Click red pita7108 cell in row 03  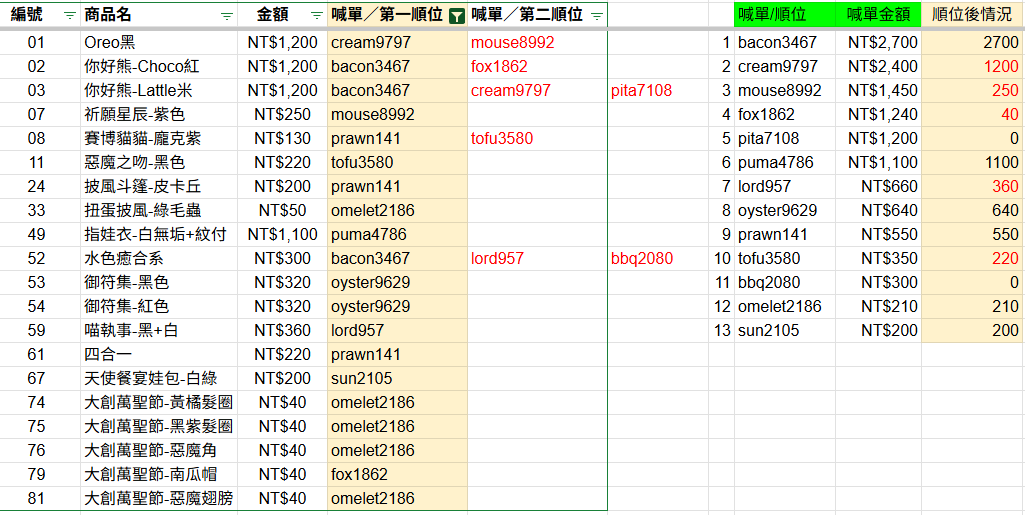(641, 91)
